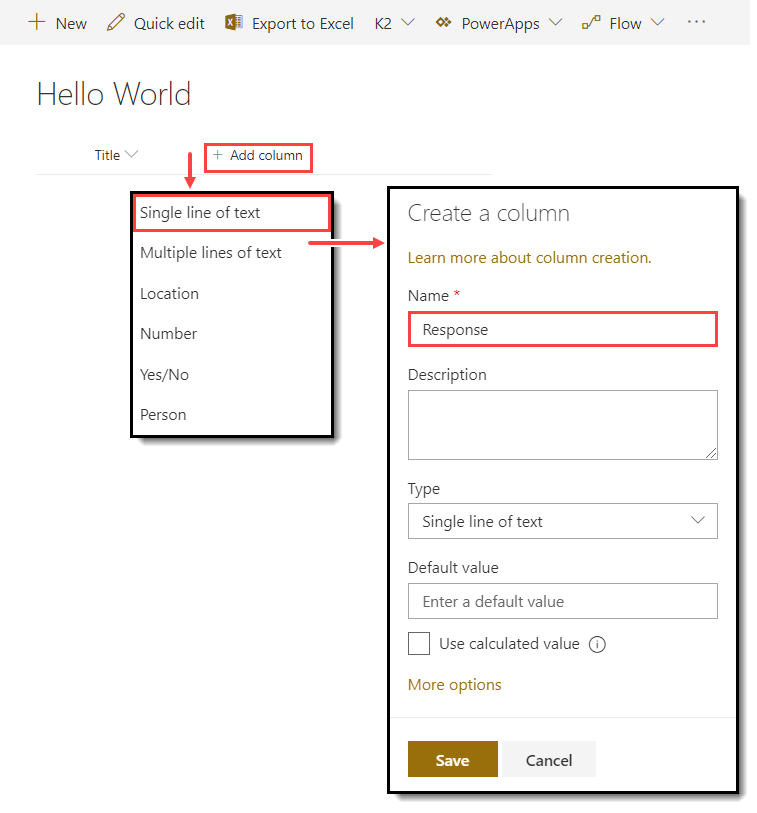Open the more options ellipsis icon

pyautogui.click(x=696, y=22)
